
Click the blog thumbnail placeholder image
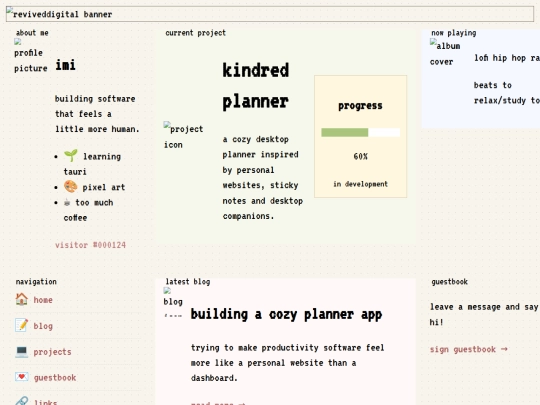173,303
